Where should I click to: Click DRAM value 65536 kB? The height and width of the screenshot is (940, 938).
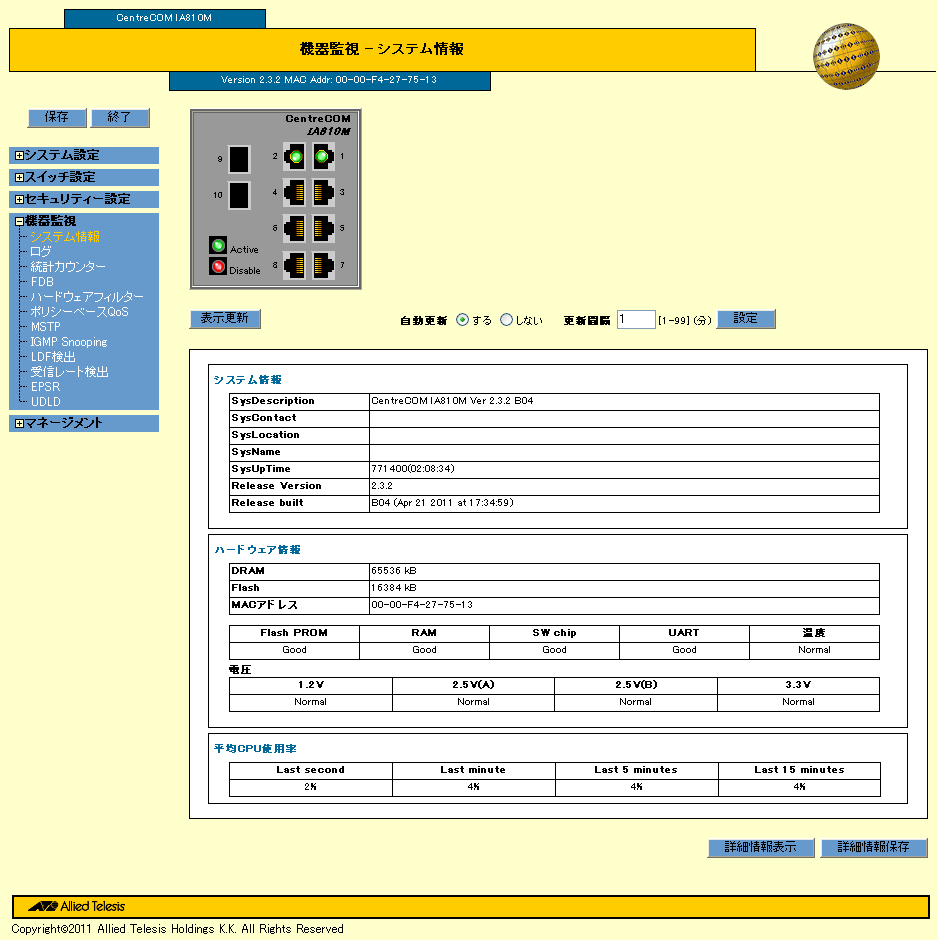point(394,571)
